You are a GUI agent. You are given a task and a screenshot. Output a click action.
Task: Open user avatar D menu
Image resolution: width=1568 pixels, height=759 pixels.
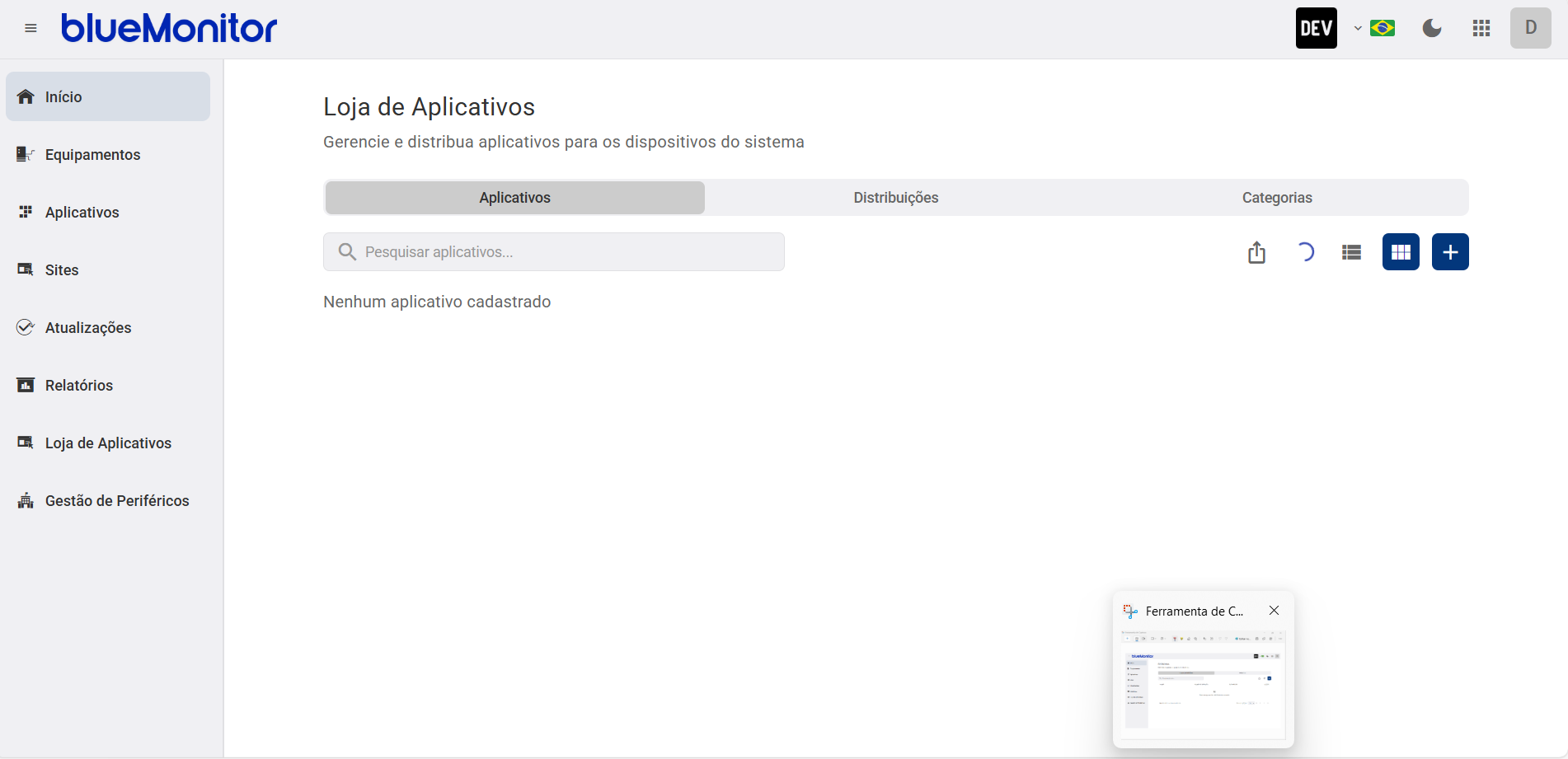[x=1530, y=28]
